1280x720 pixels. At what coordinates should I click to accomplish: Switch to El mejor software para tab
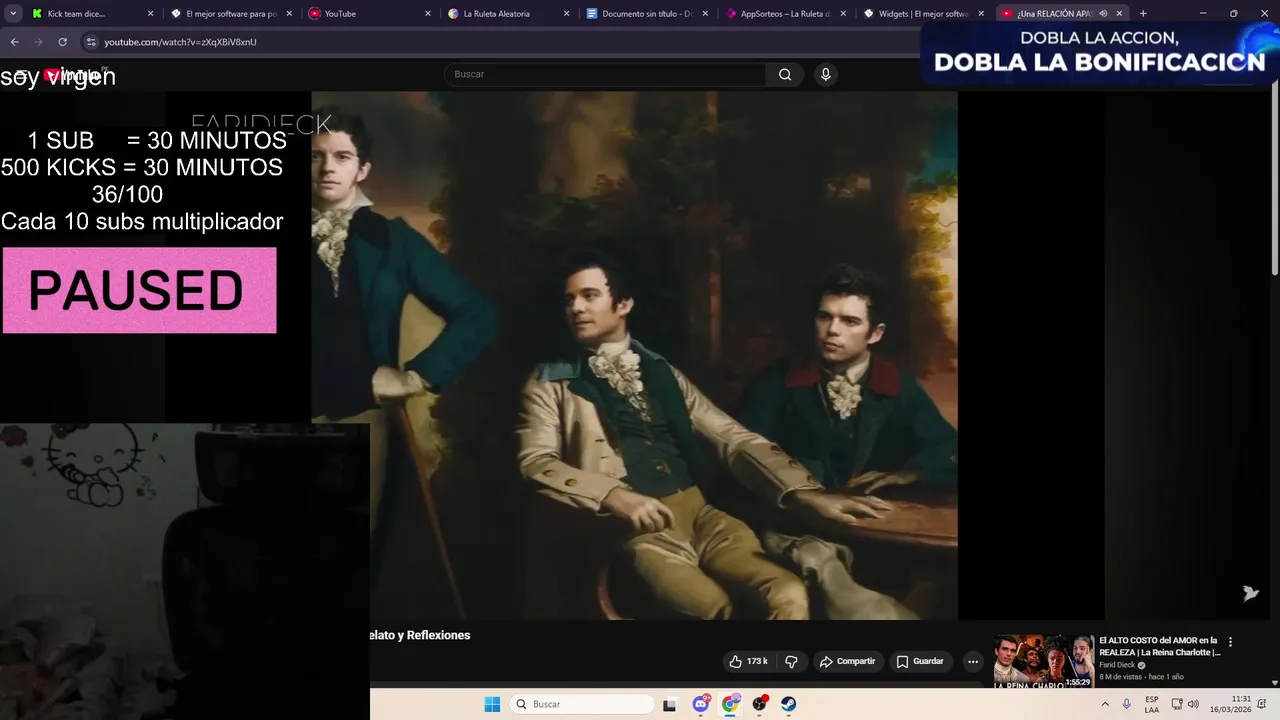pyautogui.click(x=232, y=14)
